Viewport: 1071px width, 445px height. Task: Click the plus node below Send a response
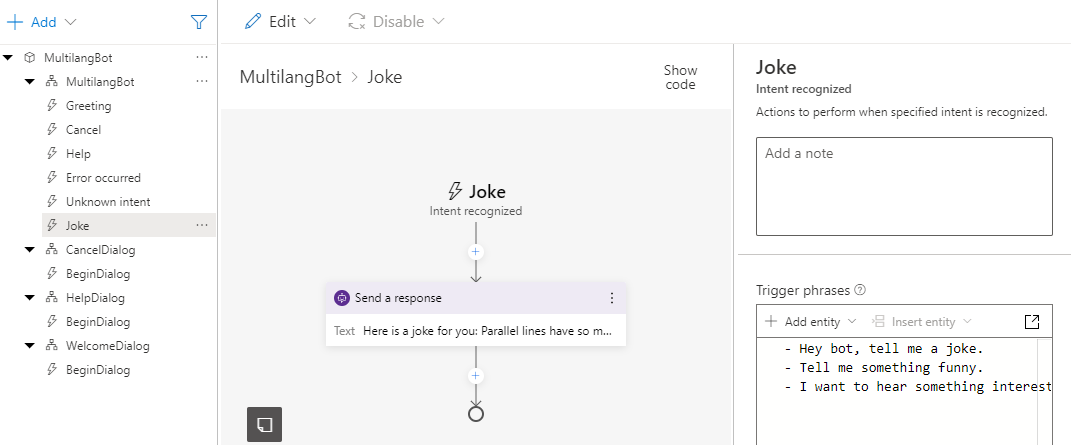476,375
